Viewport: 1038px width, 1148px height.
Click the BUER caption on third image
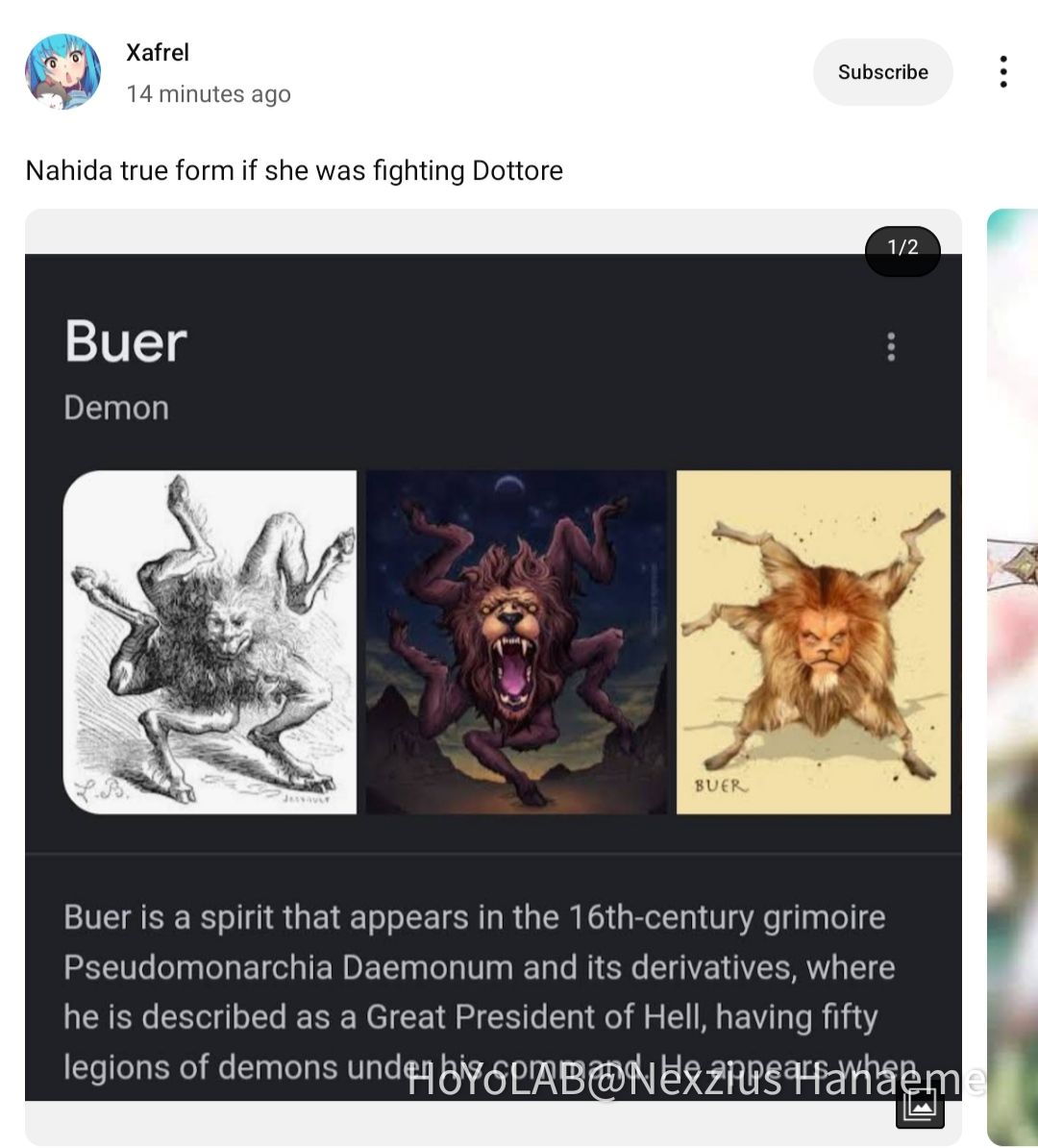coord(721,786)
